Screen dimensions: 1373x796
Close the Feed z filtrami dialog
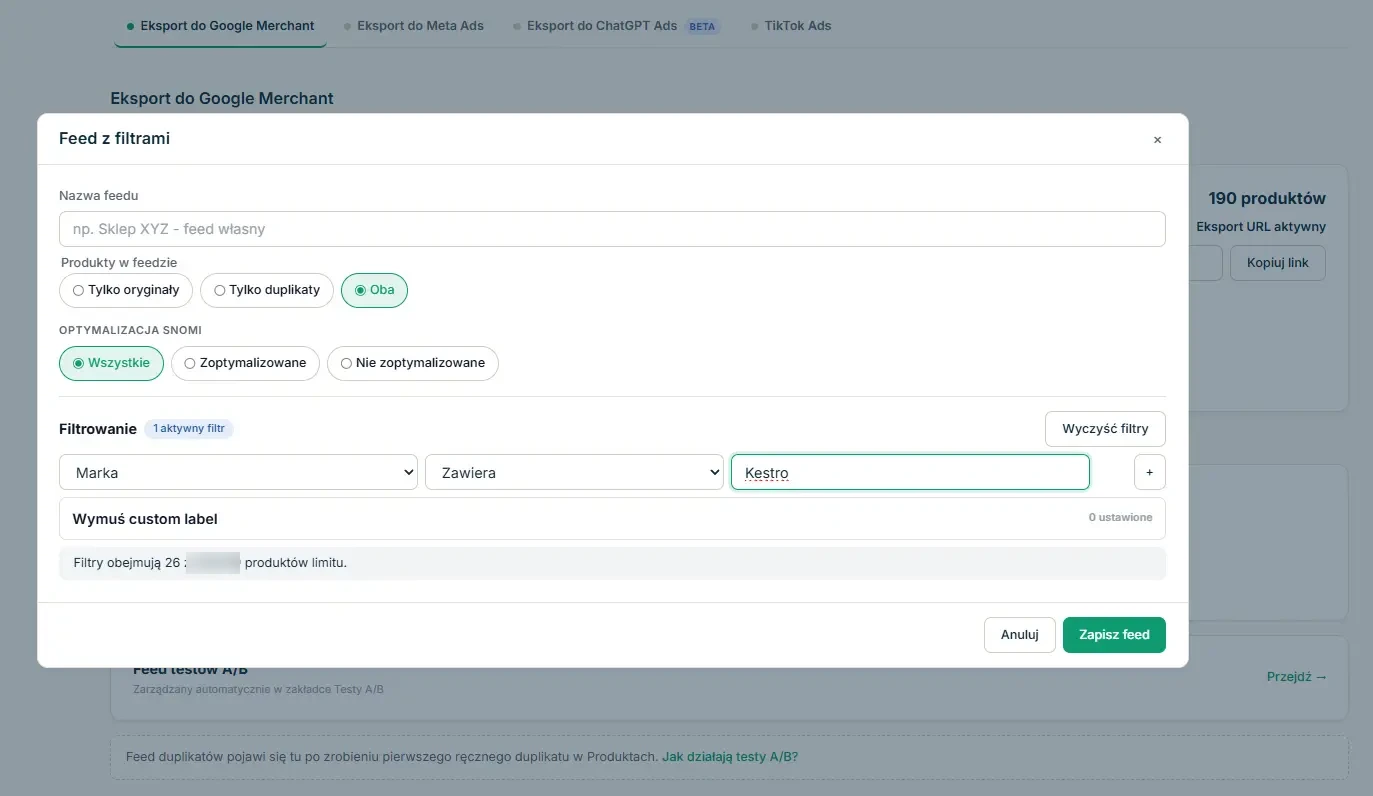coord(1157,140)
